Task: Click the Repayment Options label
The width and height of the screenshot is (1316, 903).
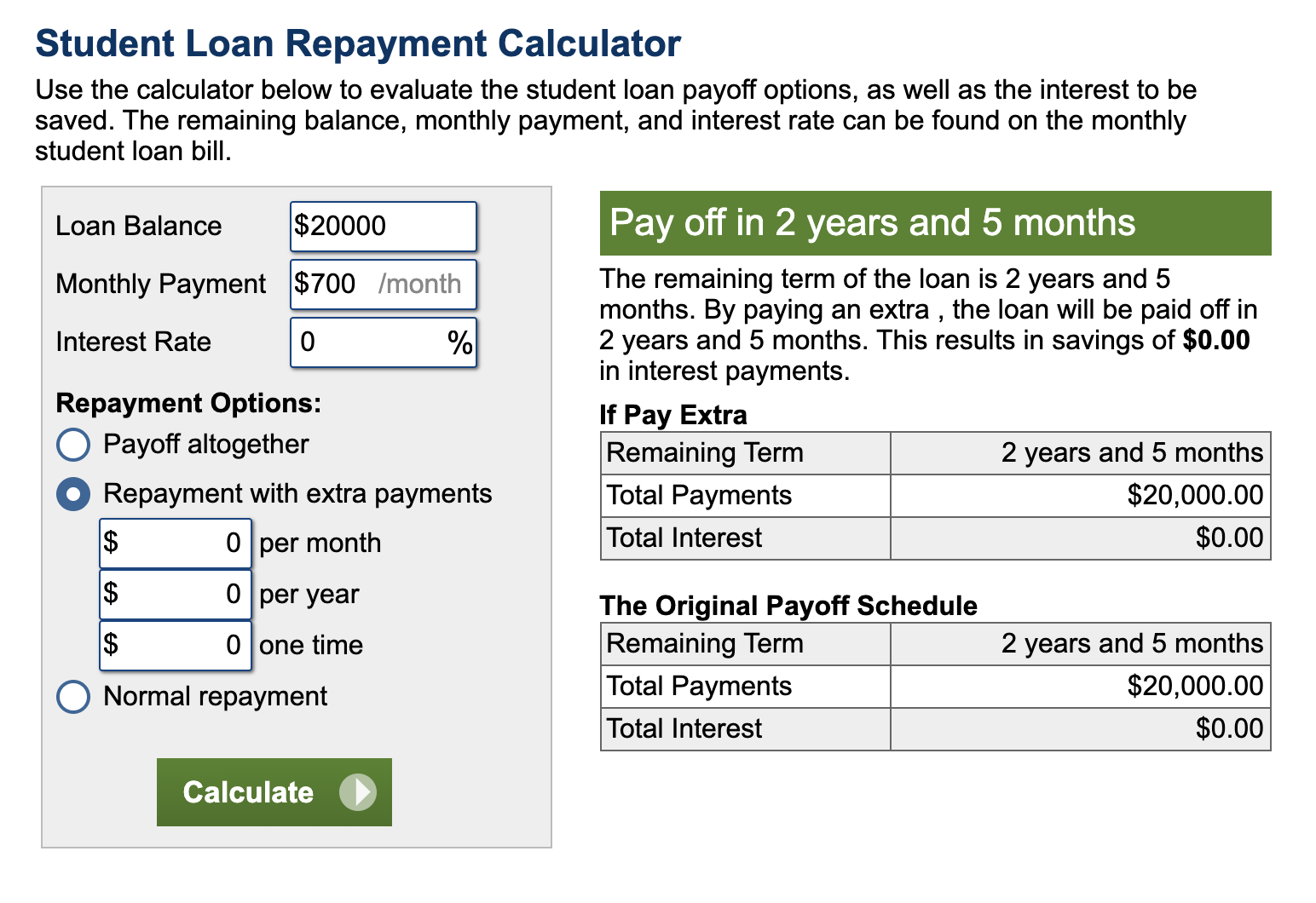Action: [x=188, y=403]
